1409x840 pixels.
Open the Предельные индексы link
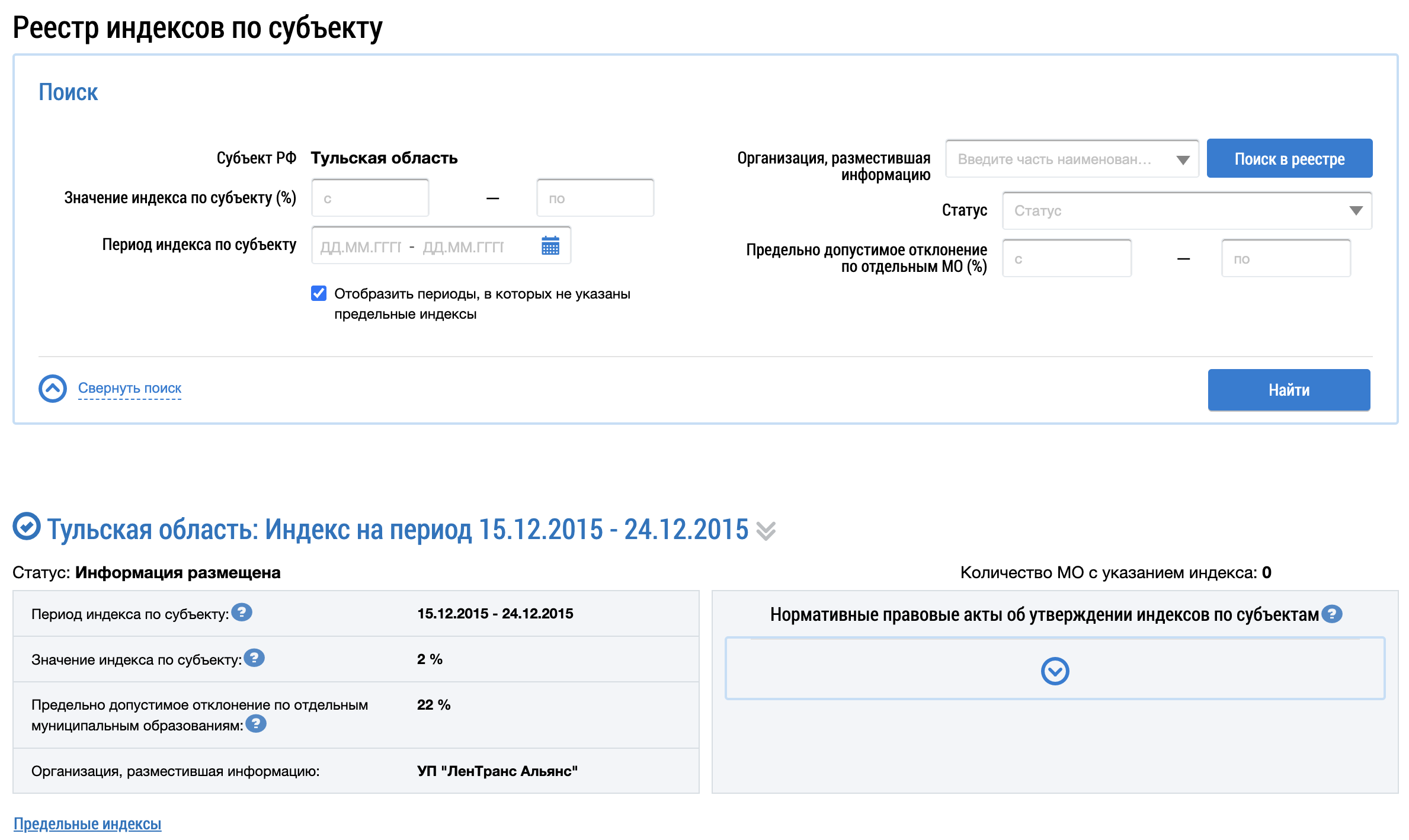[87, 823]
